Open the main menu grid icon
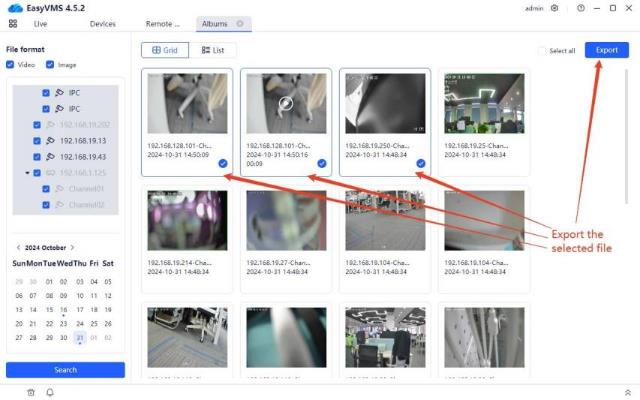The height and width of the screenshot is (400, 640). coord(13,23)
